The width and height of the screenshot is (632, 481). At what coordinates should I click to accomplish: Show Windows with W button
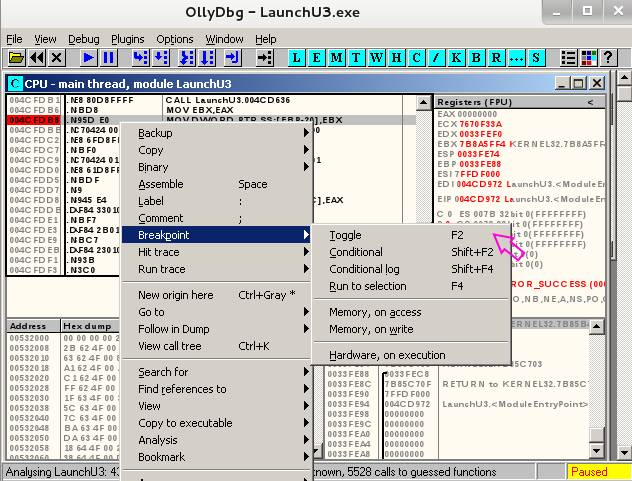(x=376, y=58)
